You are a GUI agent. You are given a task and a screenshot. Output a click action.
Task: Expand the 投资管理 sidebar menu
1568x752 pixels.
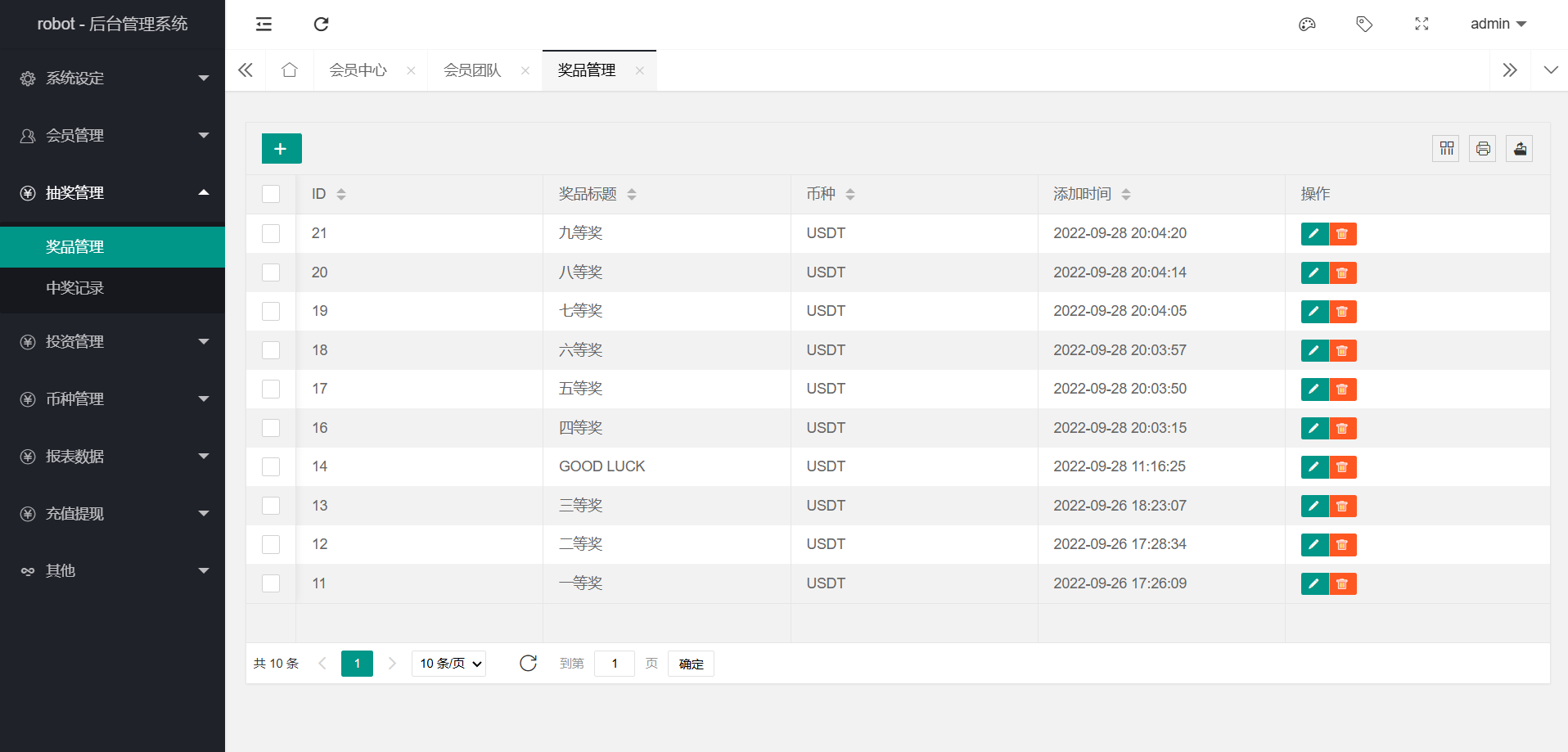[112, 342]
